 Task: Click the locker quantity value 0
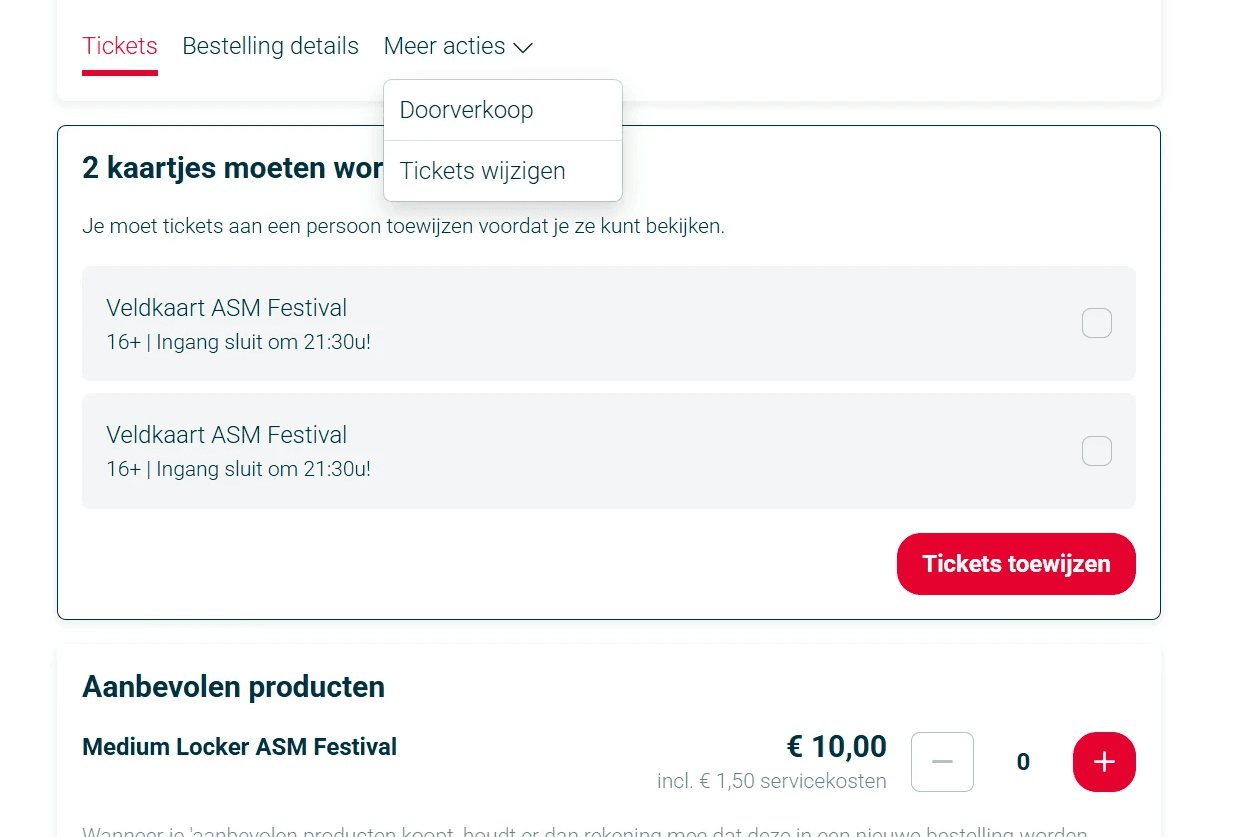(1023, 762)
